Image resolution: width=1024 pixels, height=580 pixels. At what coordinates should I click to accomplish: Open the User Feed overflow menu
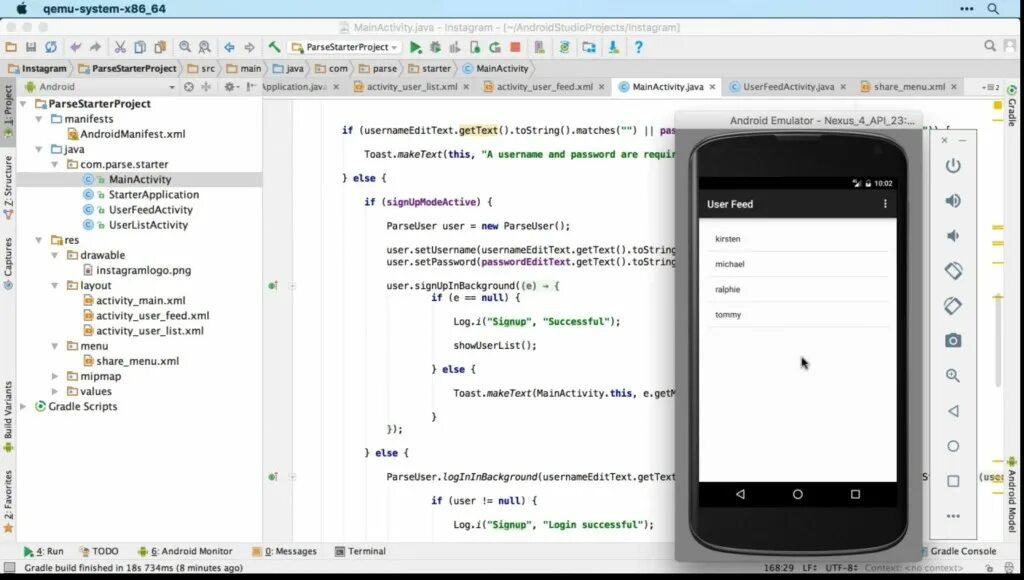coord(885,204)
